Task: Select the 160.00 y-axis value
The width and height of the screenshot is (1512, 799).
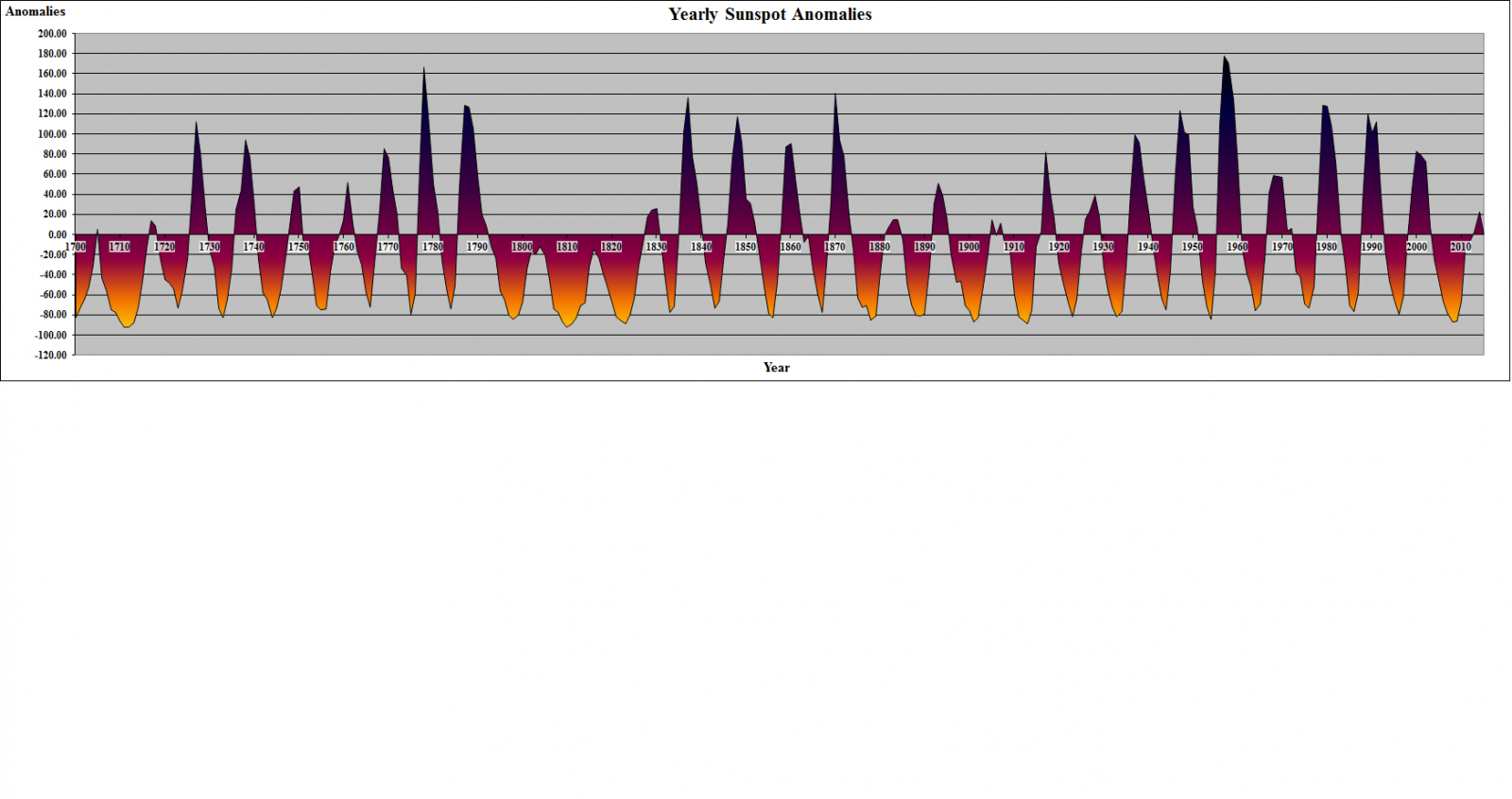Action: point(52,74)
